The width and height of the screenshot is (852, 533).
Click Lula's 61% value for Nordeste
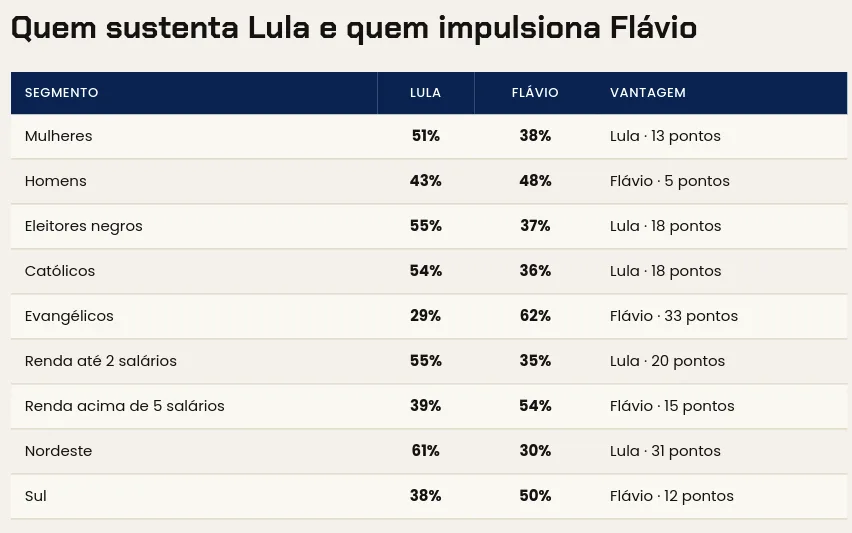click(x=425, y=450)
